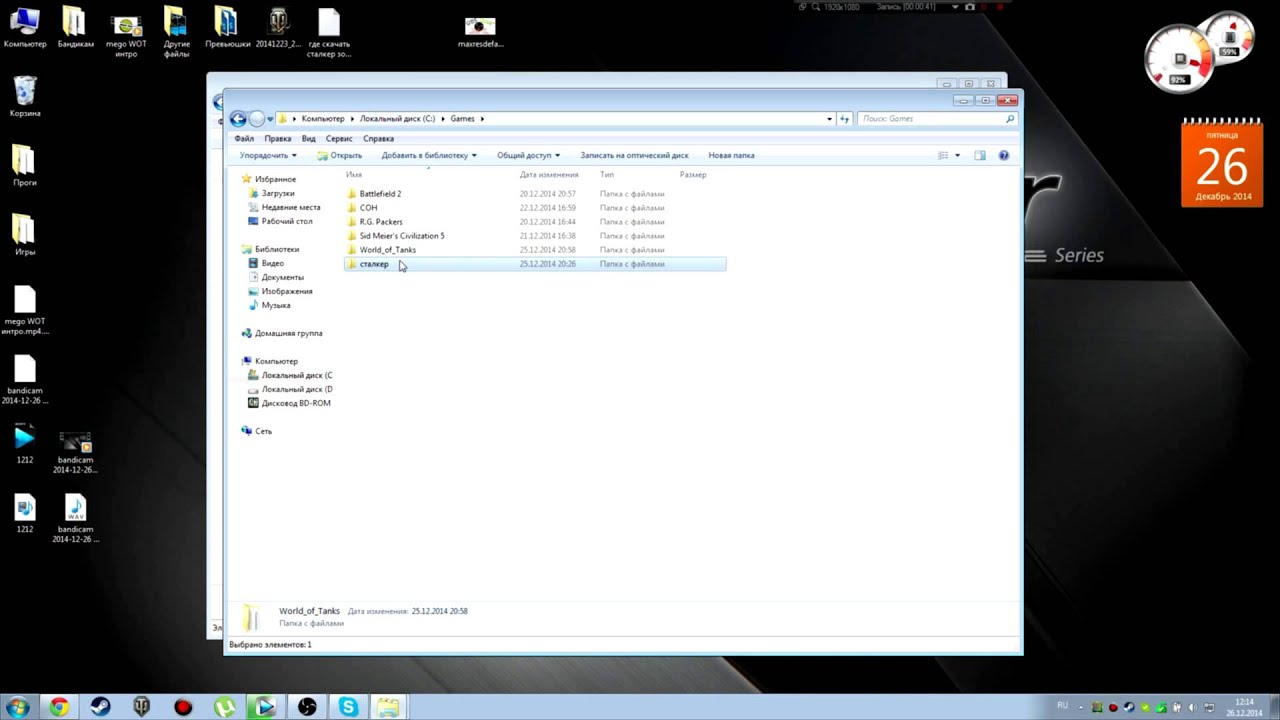Click Записать на оптический диск
1280x720 pixels.
tap(634, 155)
